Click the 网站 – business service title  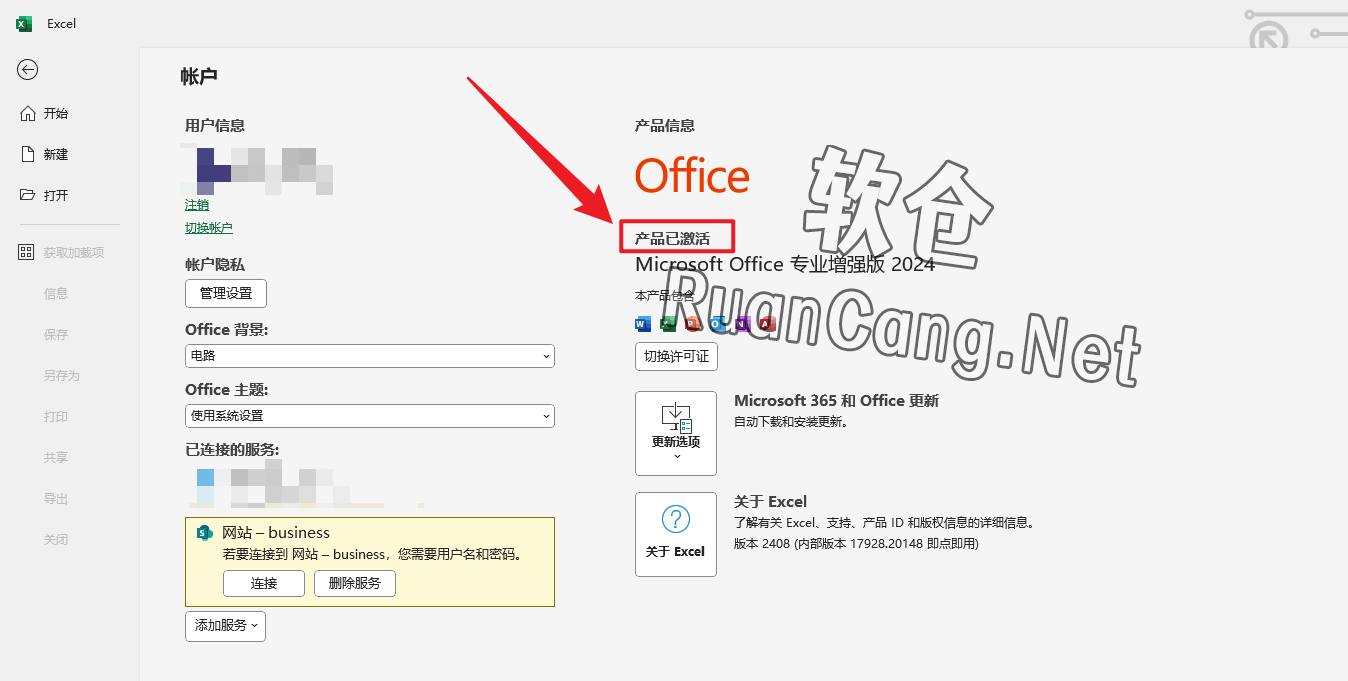coord(276,533)
